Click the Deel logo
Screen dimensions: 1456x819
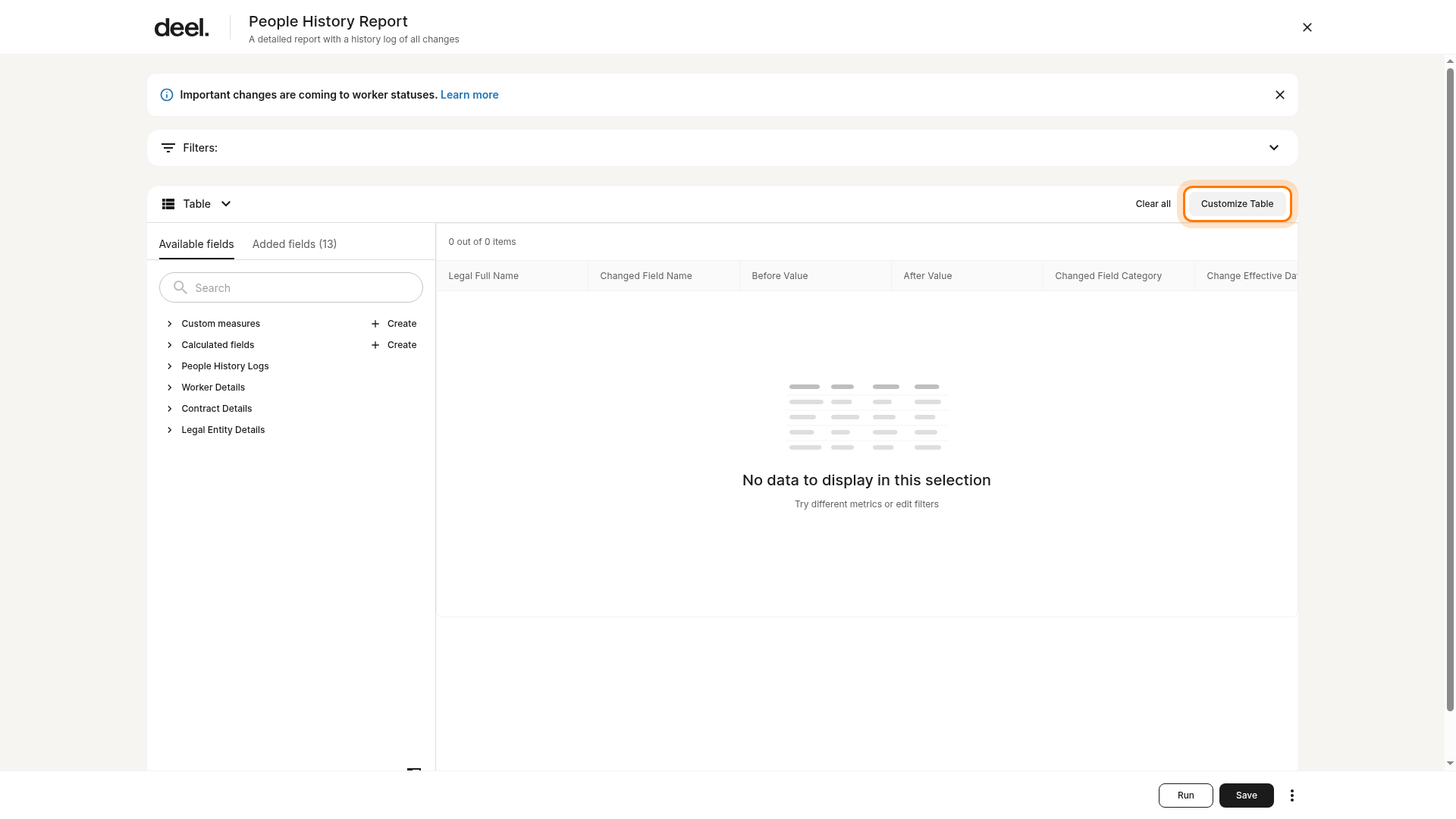coord(181,27)
